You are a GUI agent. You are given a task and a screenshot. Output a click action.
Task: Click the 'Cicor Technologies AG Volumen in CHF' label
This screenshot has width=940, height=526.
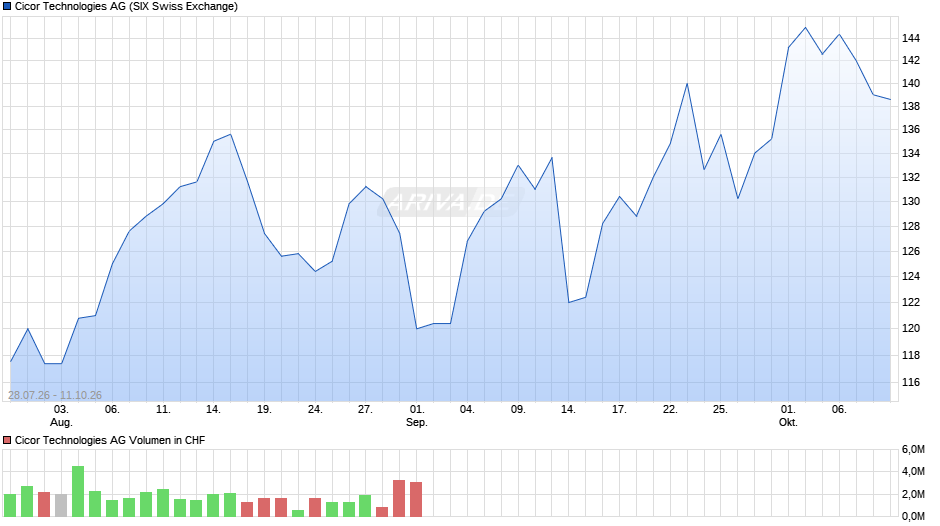click(x=110, y=440)
